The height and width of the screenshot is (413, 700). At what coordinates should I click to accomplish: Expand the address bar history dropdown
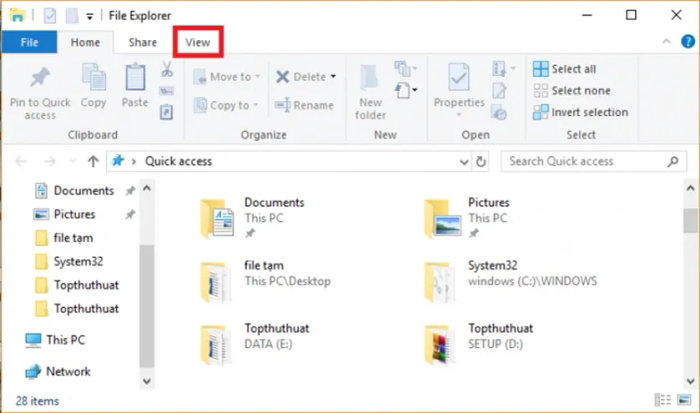(464, 162)
